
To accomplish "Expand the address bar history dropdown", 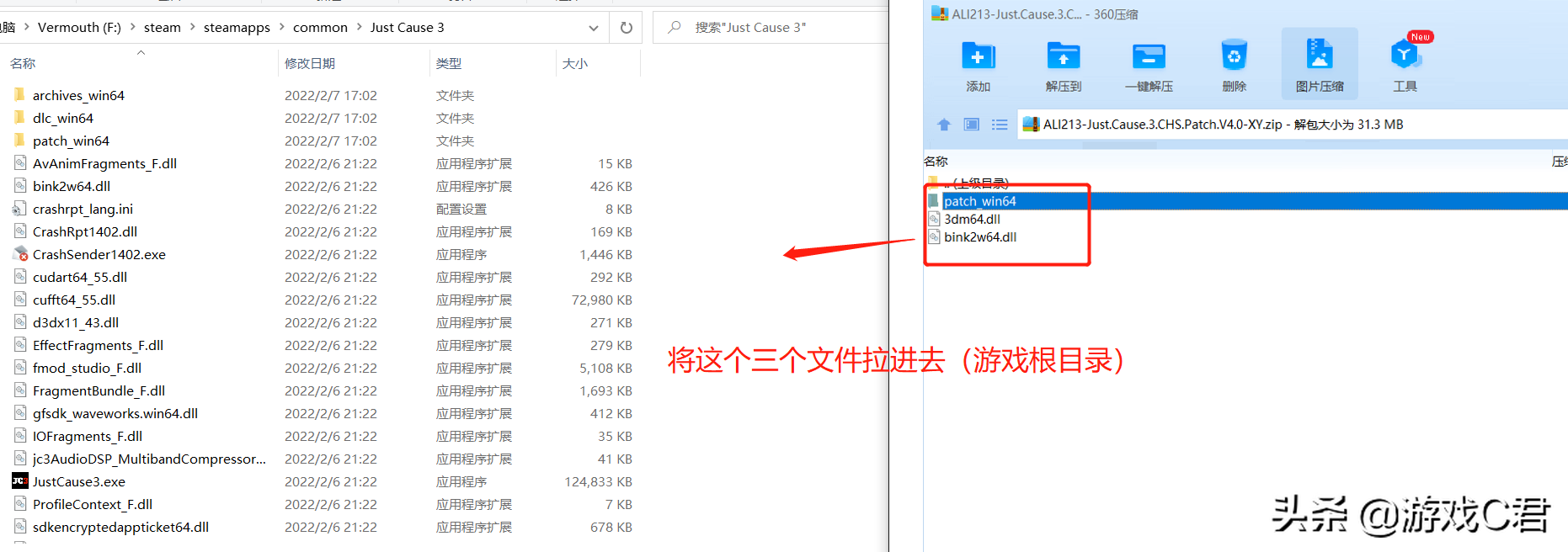I will [594, 28].
